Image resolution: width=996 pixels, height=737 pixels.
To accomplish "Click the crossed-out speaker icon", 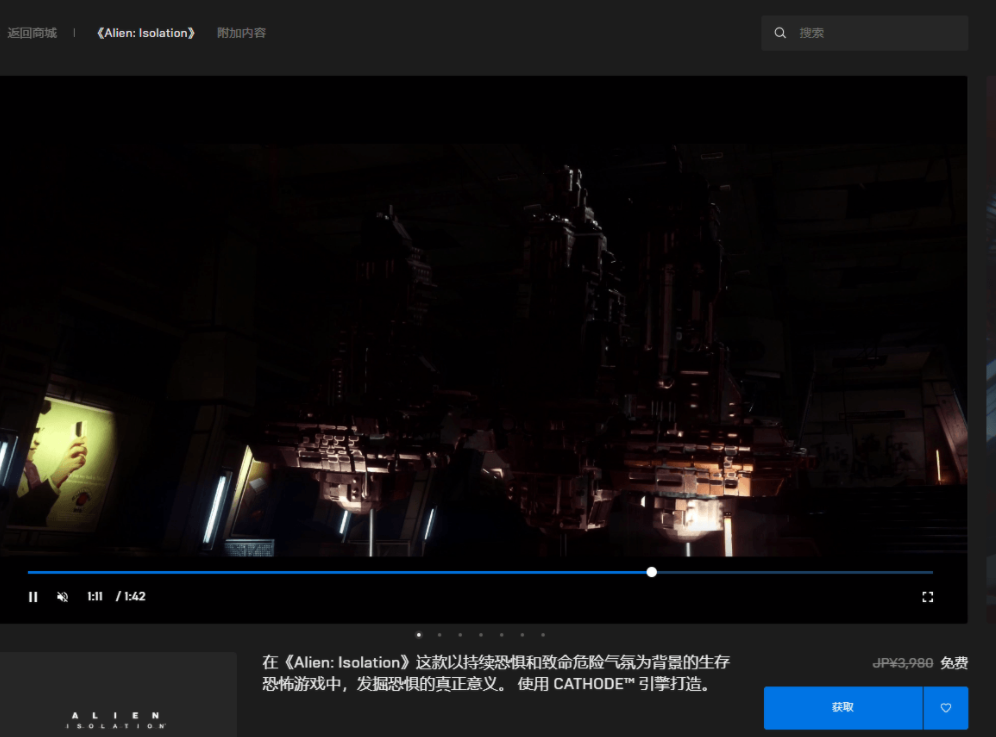I will (x=62, y=596).
